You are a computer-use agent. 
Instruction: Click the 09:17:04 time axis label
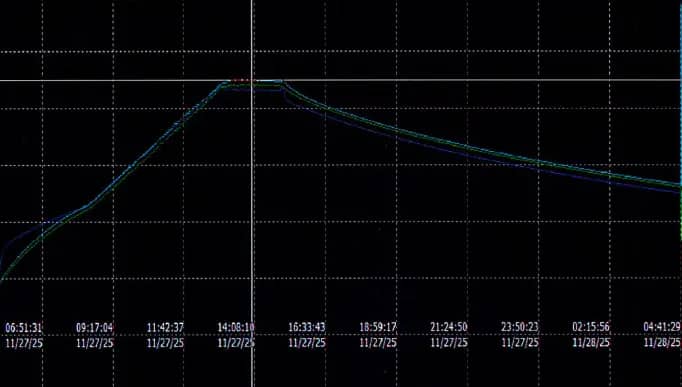(94, 327)
